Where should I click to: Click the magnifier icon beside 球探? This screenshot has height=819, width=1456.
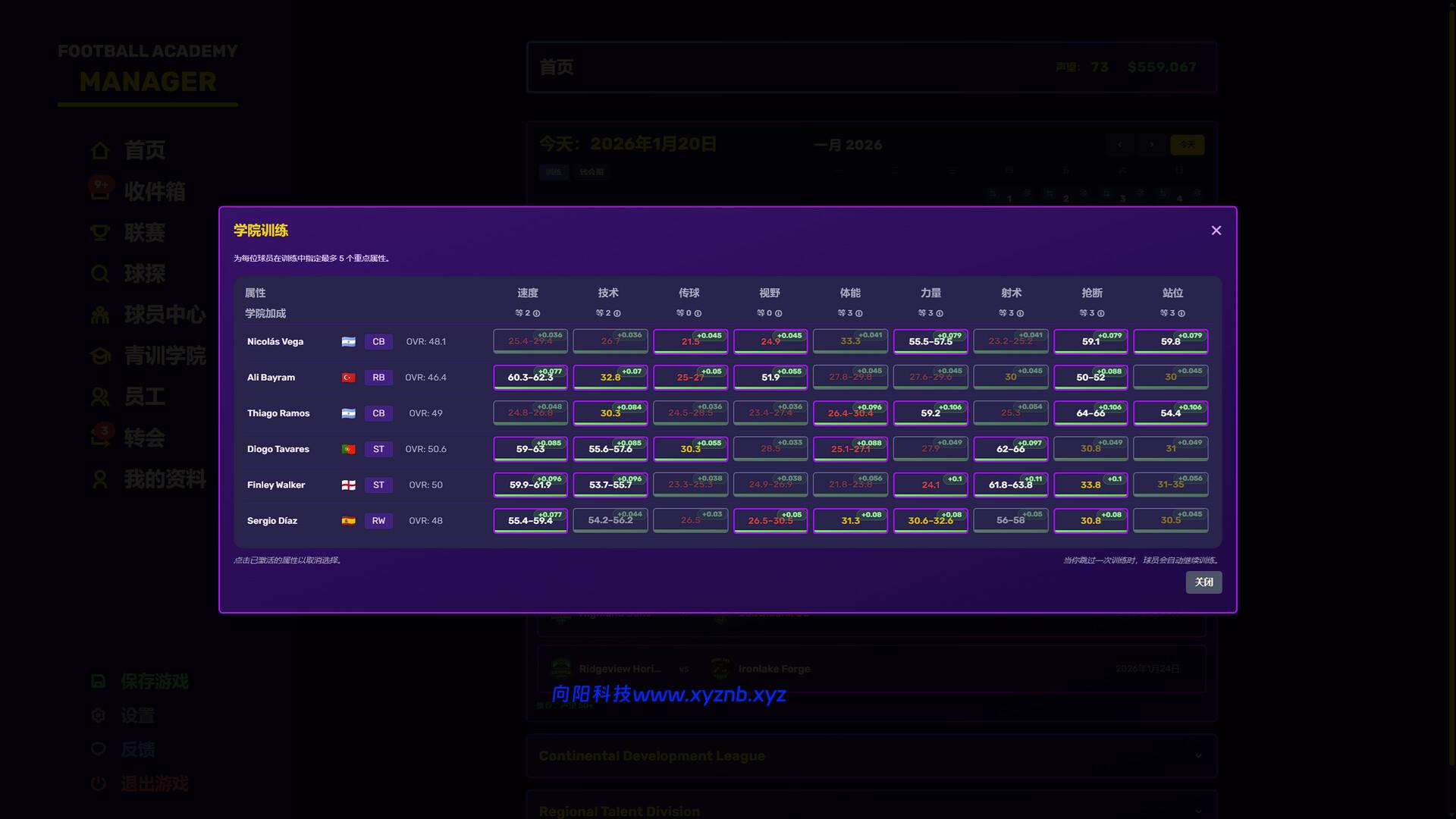click(100, 274)
